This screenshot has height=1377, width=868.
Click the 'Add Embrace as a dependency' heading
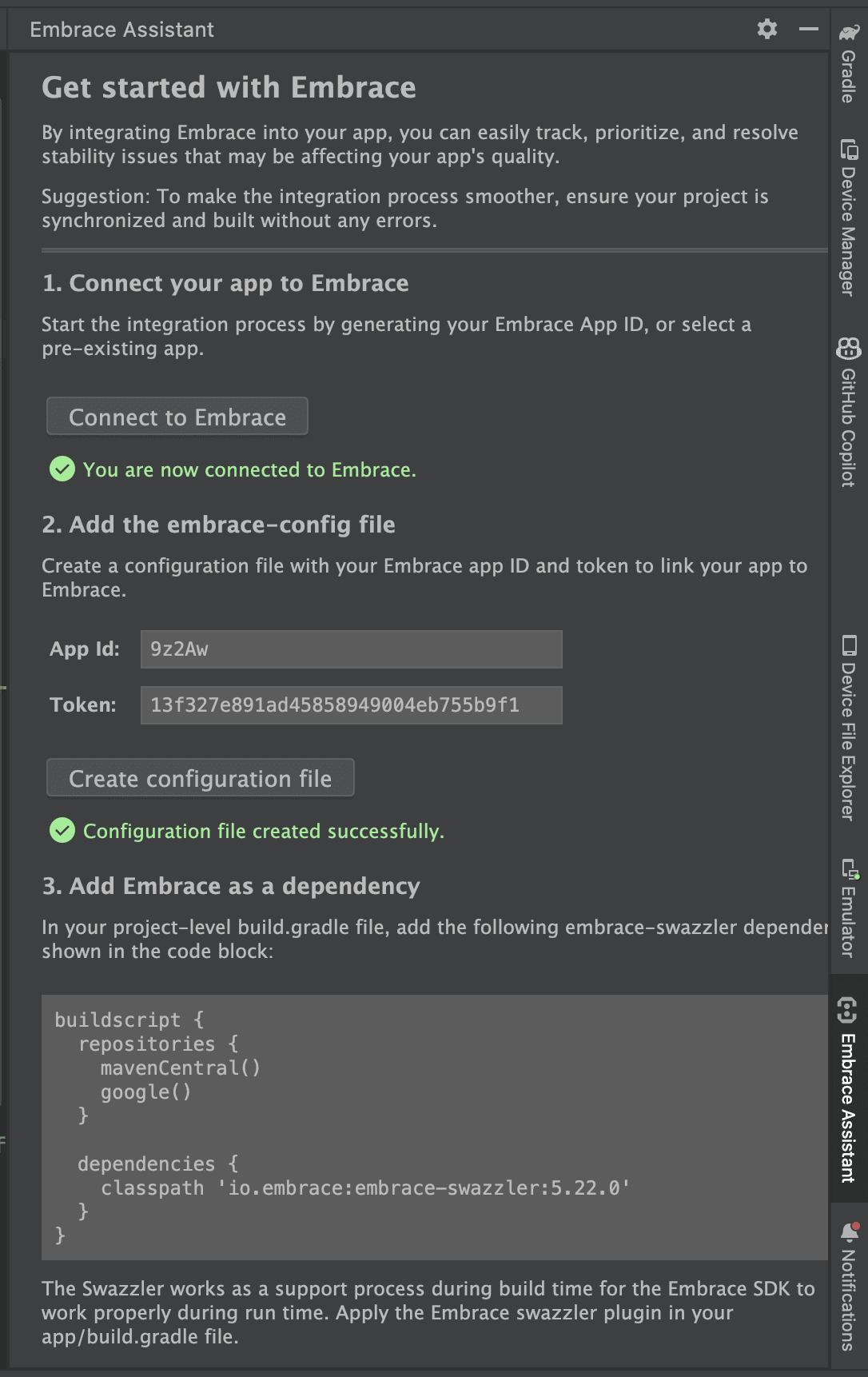tap(232, 886)
